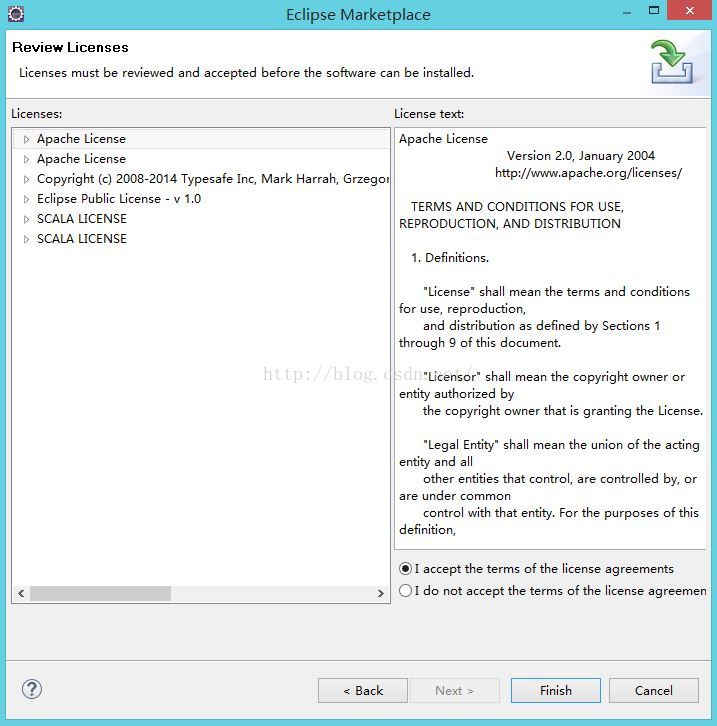
Task: Expand Eclipse Public License - v 1.0
Action: coord(26,199)
